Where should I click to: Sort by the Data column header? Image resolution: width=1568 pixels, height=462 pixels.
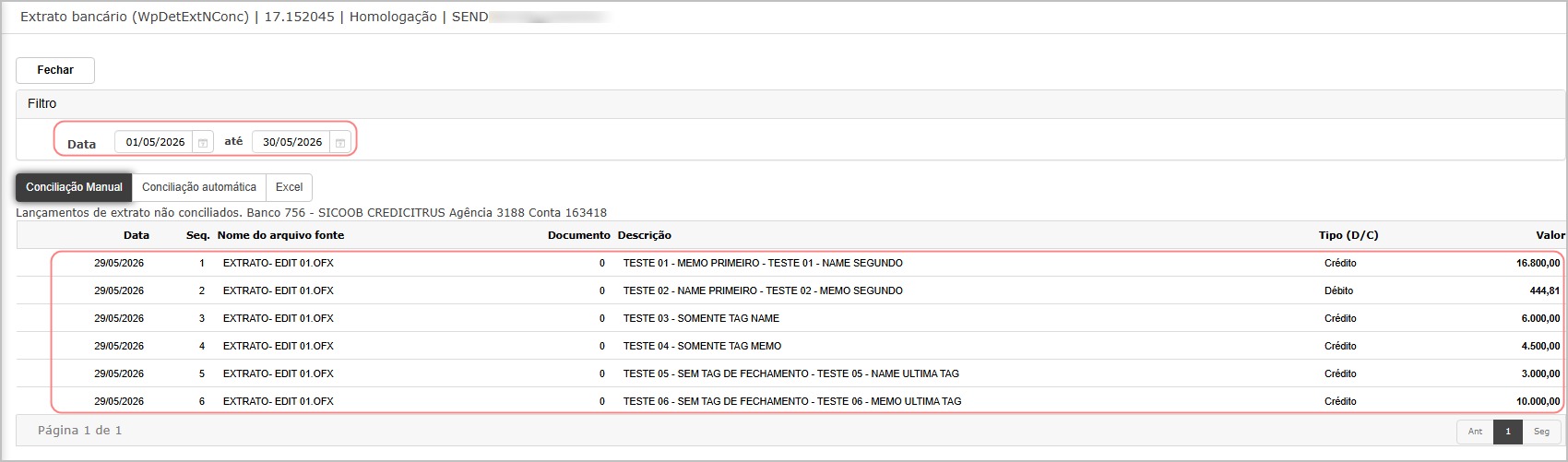click(x=137, y=235)
